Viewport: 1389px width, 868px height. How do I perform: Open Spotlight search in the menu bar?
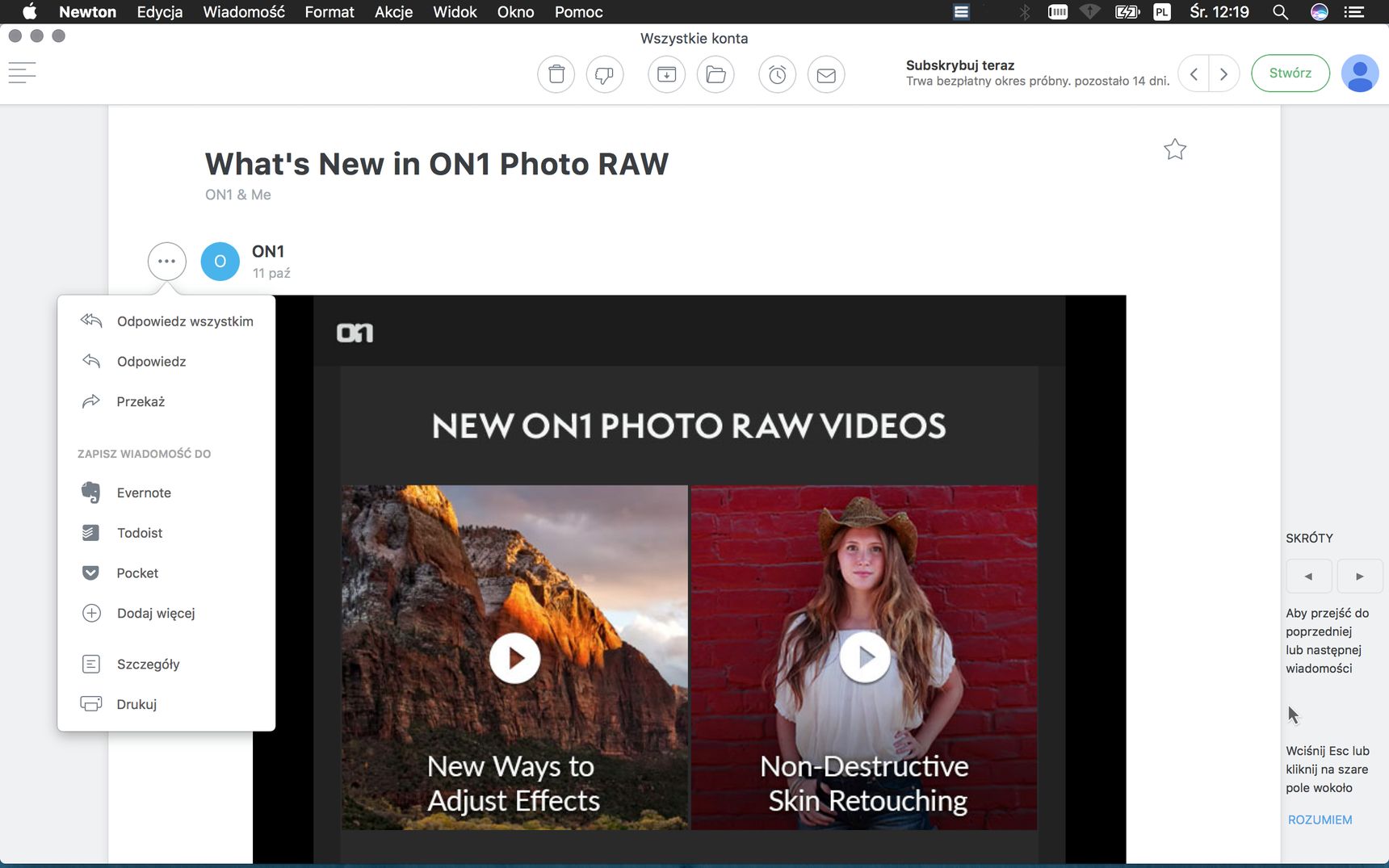coord(1280,12)
